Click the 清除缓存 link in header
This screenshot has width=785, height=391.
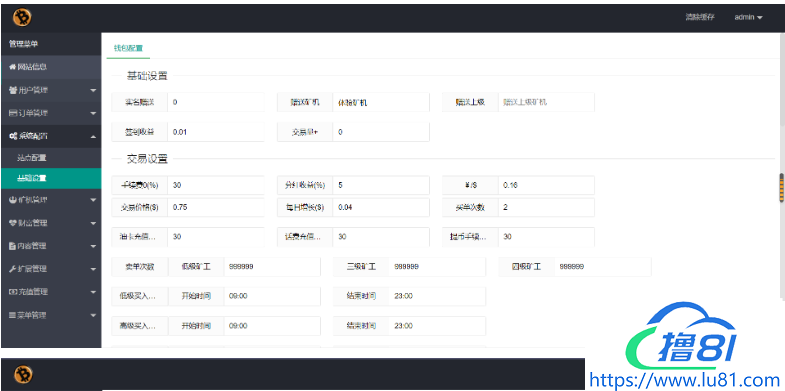[700, 17]
